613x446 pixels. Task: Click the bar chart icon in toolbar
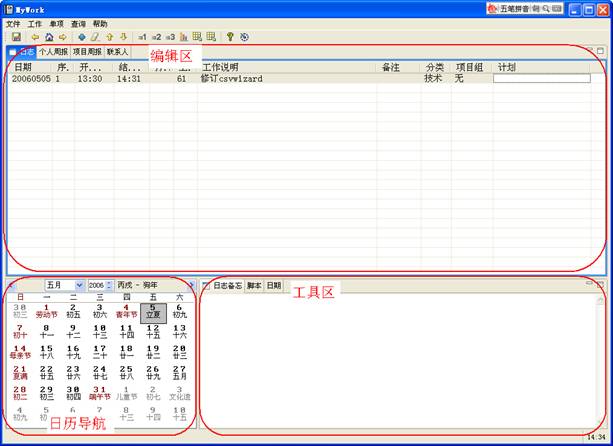tap(185, 37)
